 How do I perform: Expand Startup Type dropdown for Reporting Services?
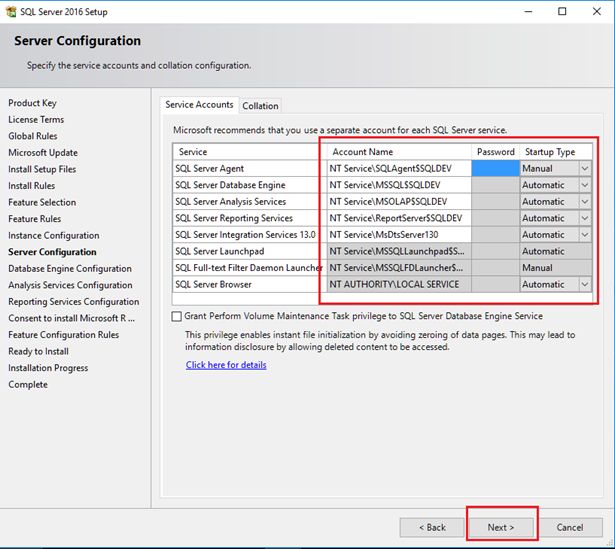[x=585, y=218]
